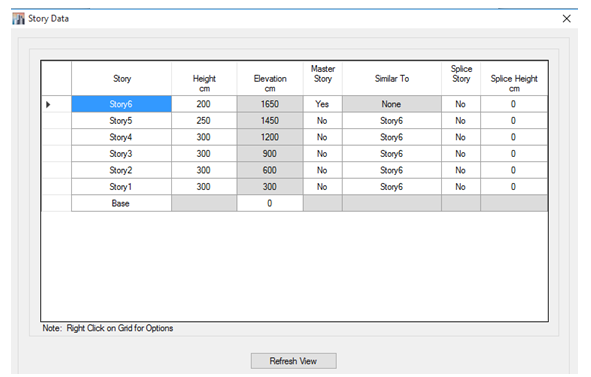Edit Story1 height cell

pyautogui.click(x=204, y=187)
